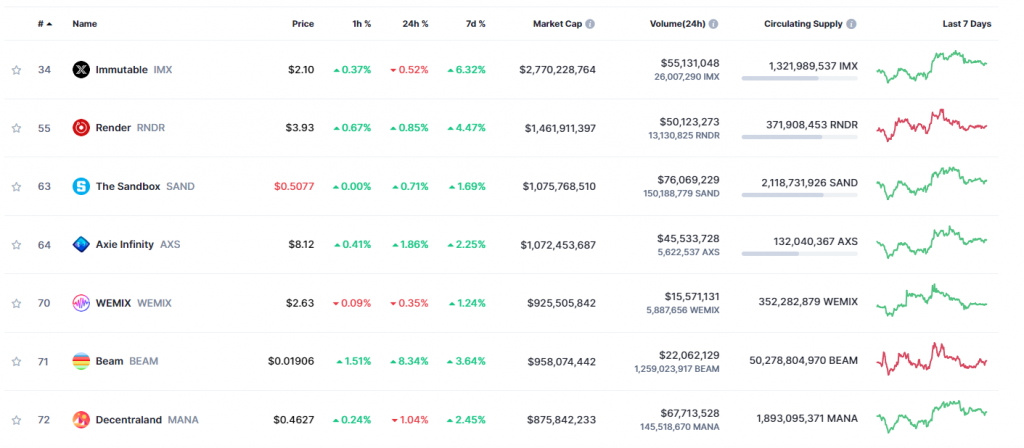Image resolution: width=1024 pixels, height=448 pixels.
Task: Show Circulating Supply info icon
Action: point(851,24)
